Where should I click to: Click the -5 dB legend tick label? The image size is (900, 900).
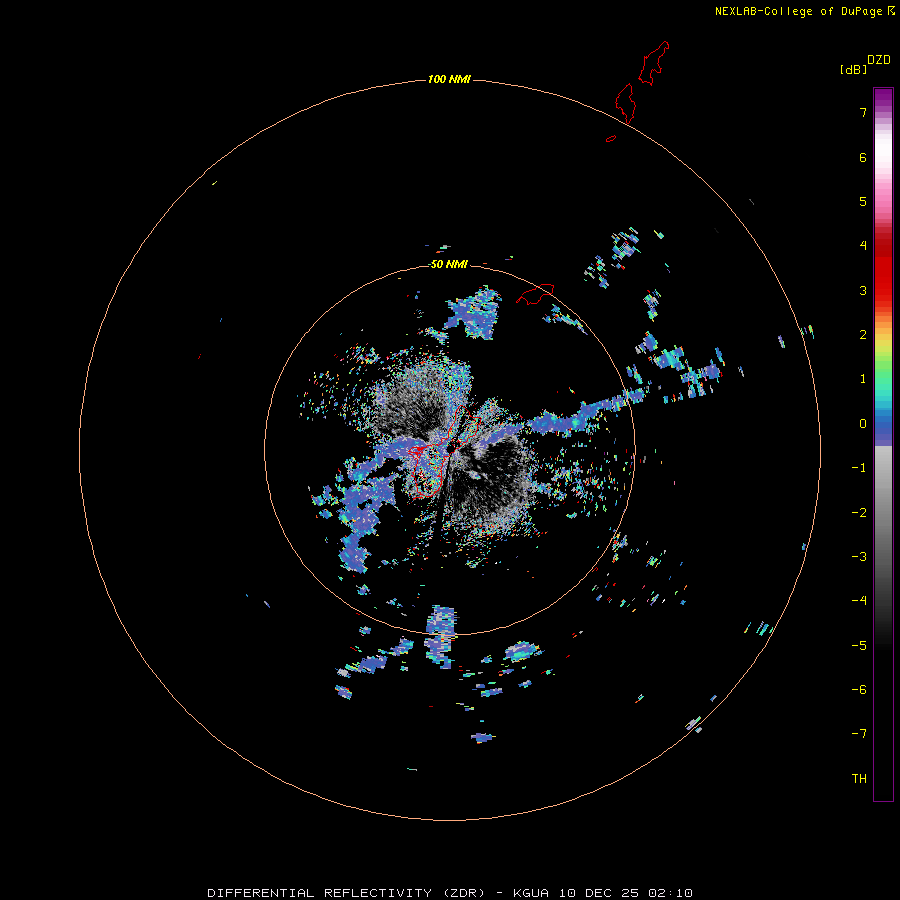(x=859, y=646)
